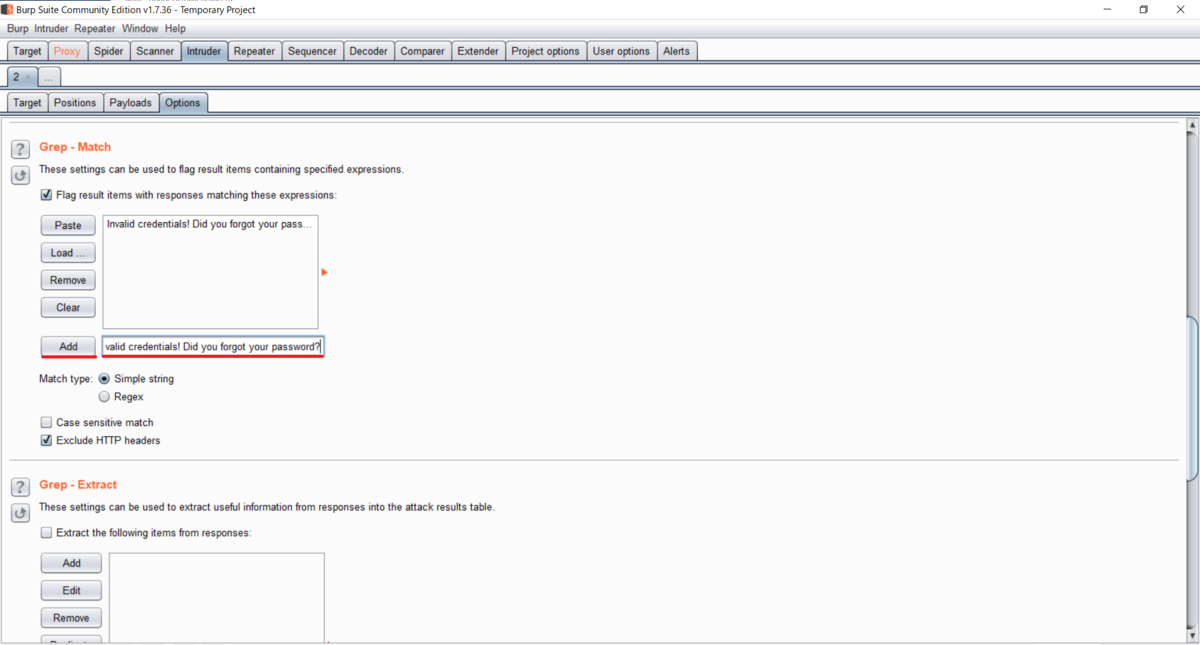Image resolution: width=1200 pixels, height=645 pixels.
Task: Click Remove button in Grep - Match
Action: (68, 280)
